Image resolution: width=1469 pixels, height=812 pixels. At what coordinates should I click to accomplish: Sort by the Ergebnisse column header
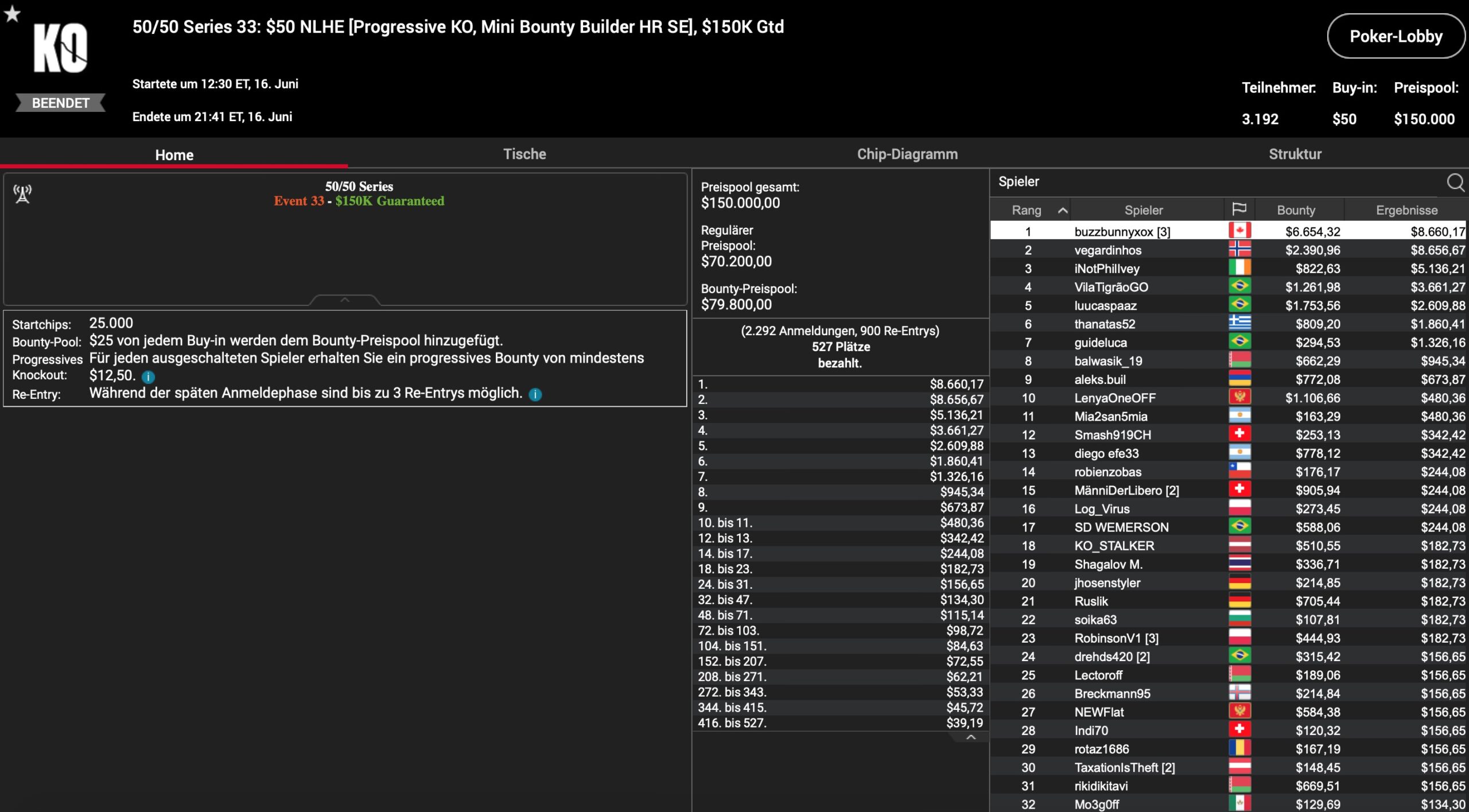[1406, 210]
